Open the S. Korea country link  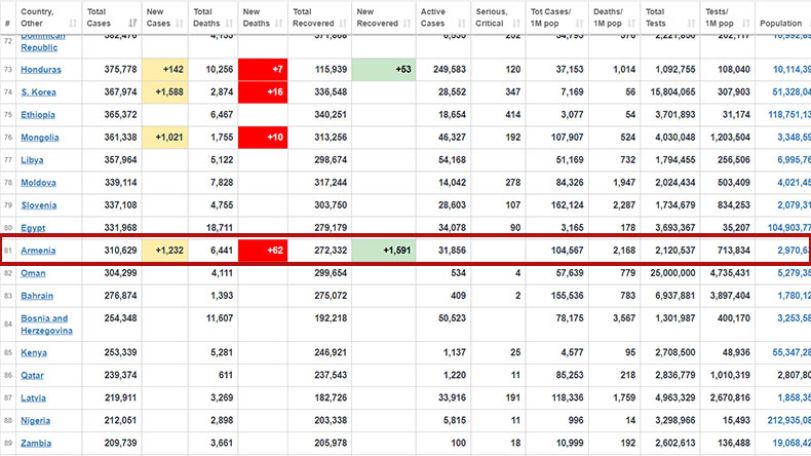pos(38,92)
